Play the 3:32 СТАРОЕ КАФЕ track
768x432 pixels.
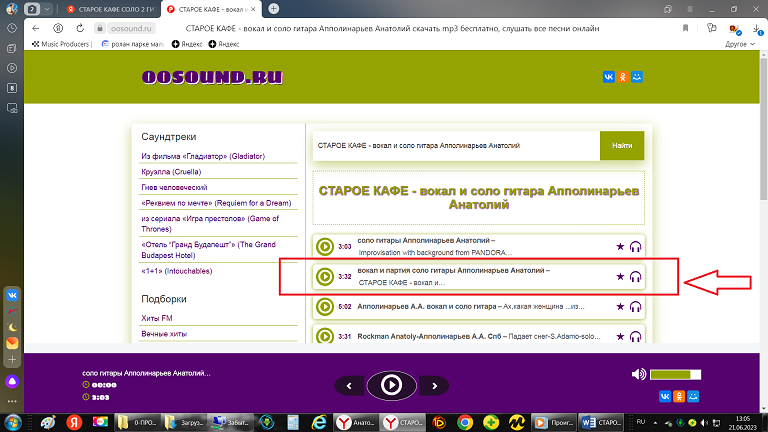point(325,277)
